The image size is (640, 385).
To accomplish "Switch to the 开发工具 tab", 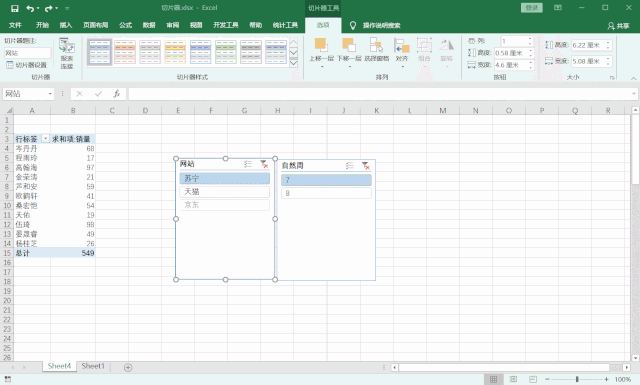I will click(226, 25).
